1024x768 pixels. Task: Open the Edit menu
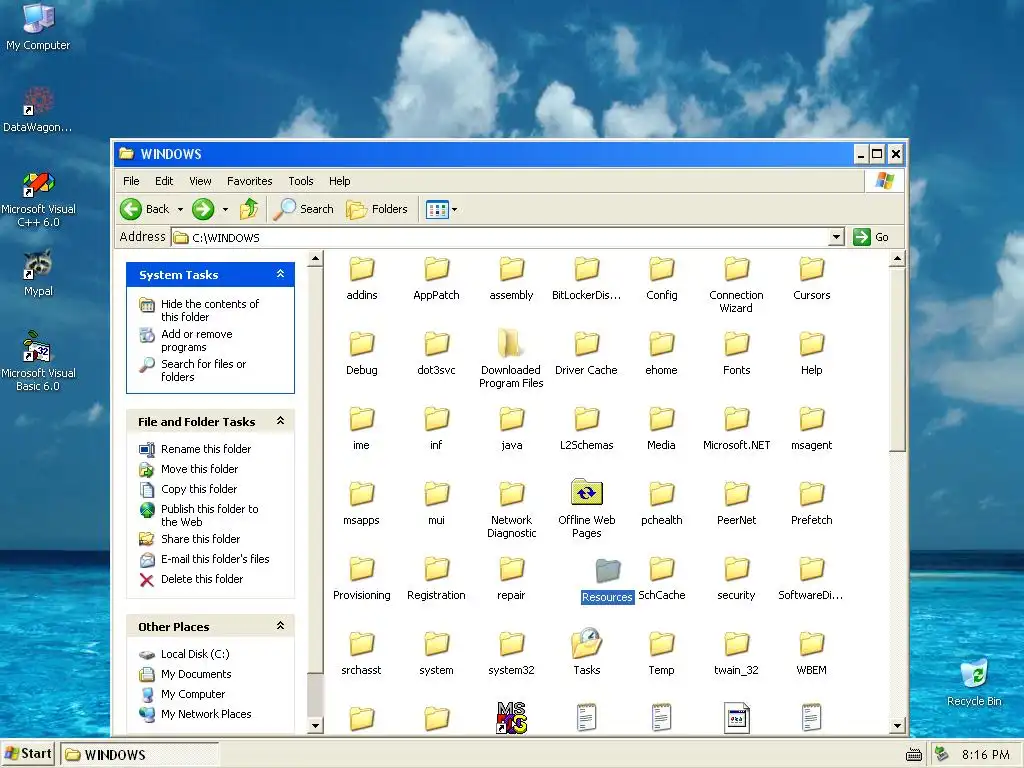(x=164, y=181)
